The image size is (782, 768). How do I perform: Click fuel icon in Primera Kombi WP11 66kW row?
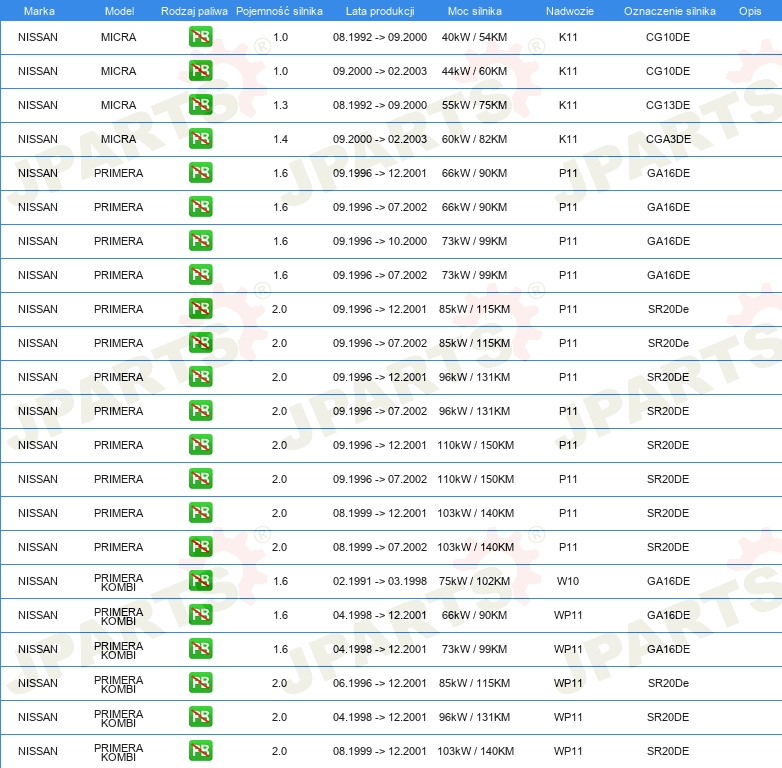click(200, 614)
